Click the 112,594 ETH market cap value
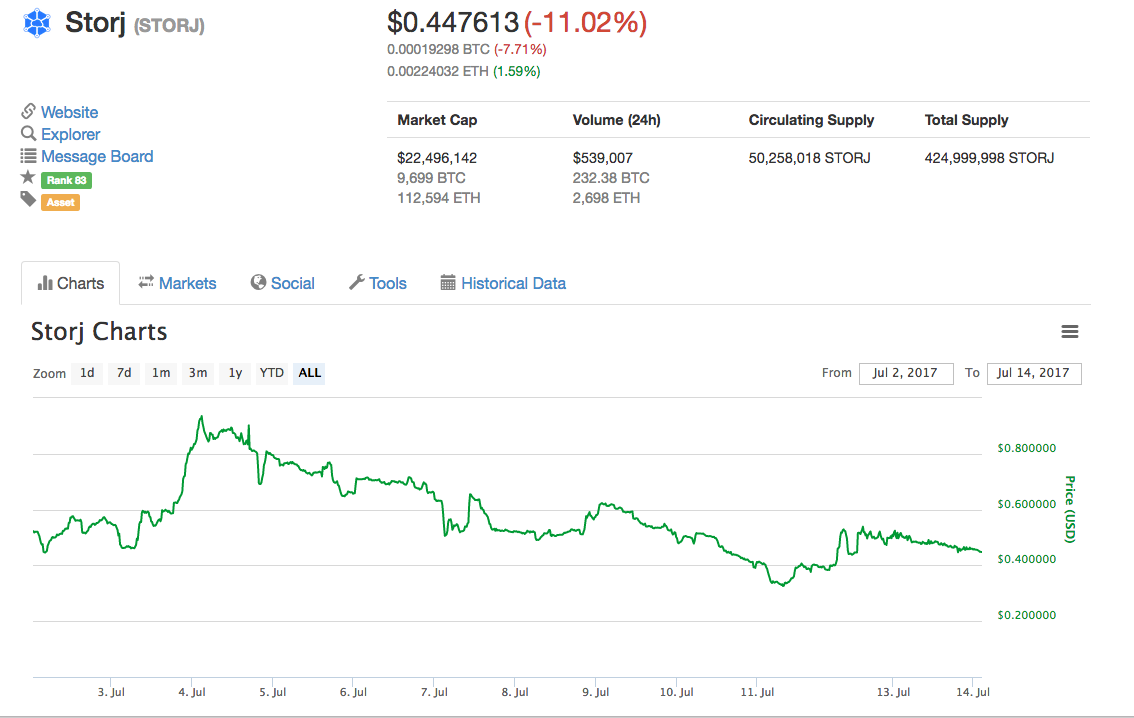The height and width of the screenshot is (718, 1134). click(438, 198)
